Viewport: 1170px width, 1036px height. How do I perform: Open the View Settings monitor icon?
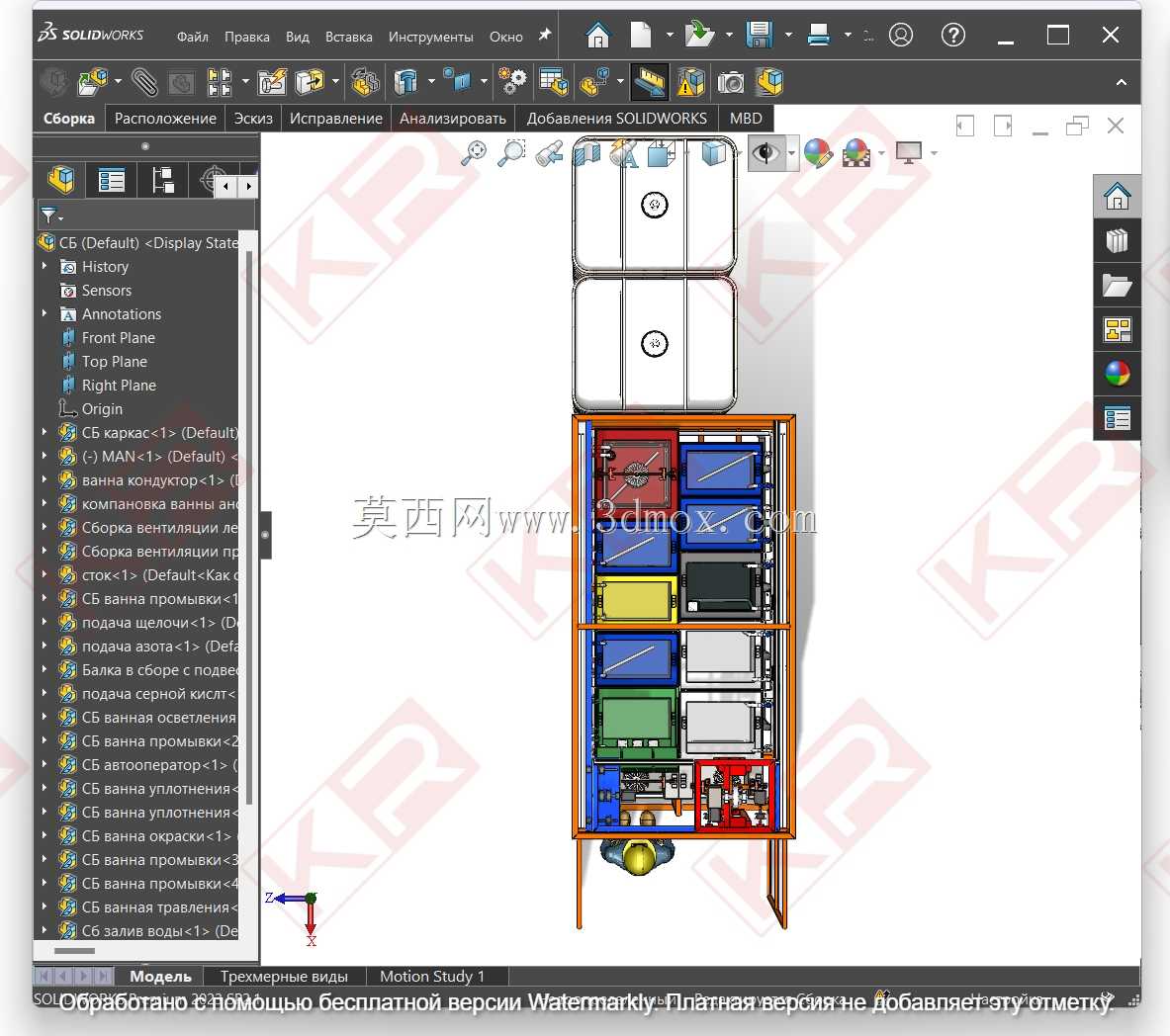(909, 153)
